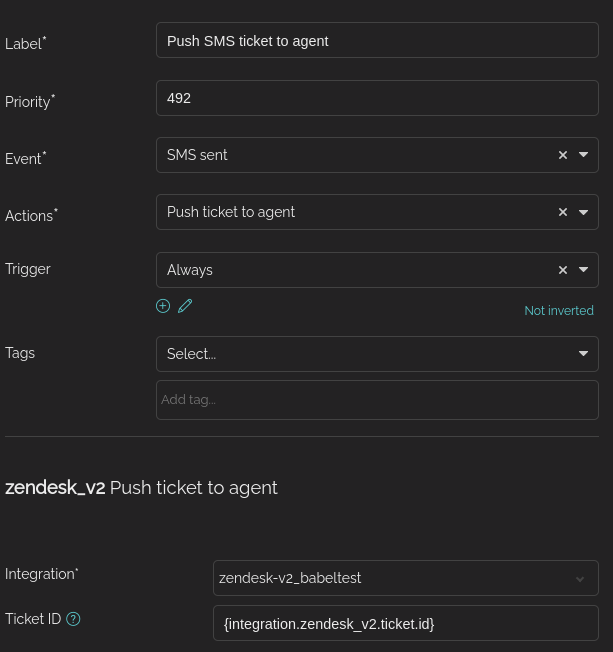Screen dimensions: 613x652
Task: Click the Always trigger value
Action: [x=190, y=270]
